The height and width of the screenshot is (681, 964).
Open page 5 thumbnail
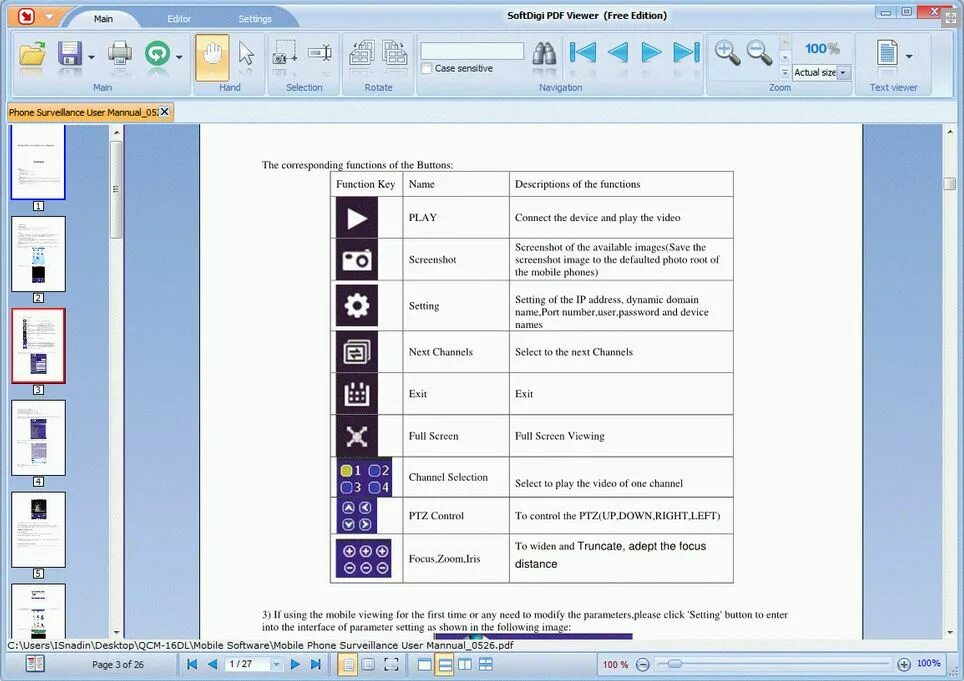click(x=38, y=529)
